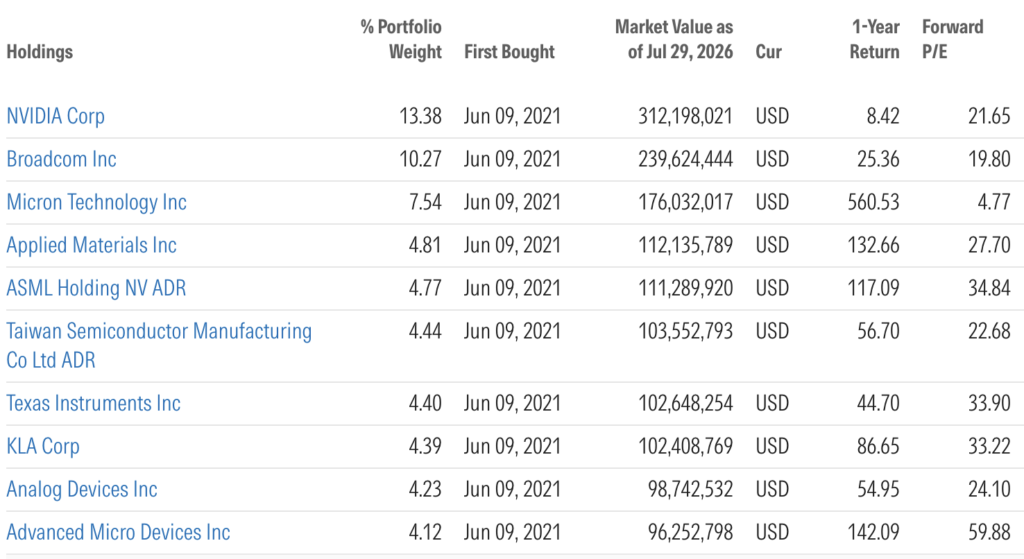Select ASML forward P/E 34.84
The height and width of the screenshot is (559, 1024).
[989, 289]
